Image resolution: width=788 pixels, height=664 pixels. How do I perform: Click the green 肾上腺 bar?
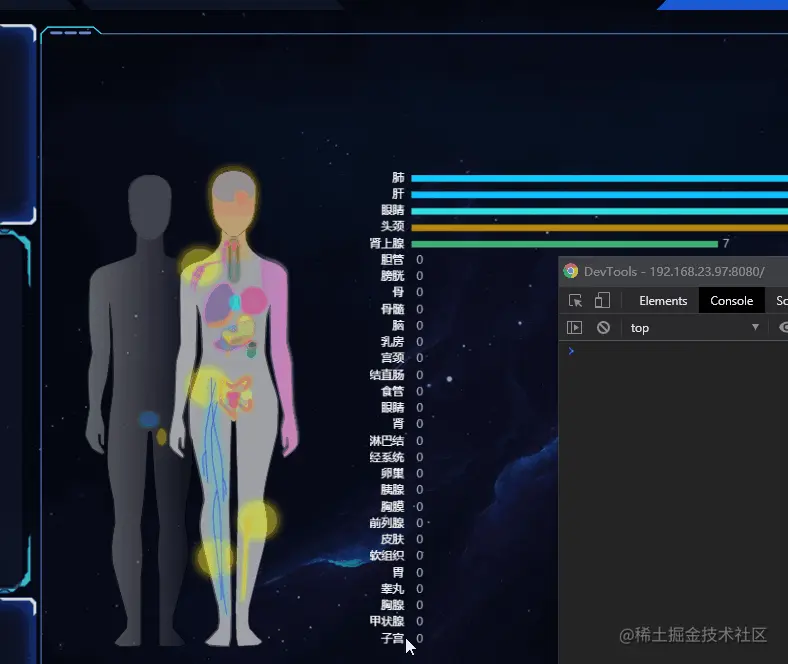click(x=564, y=244)
